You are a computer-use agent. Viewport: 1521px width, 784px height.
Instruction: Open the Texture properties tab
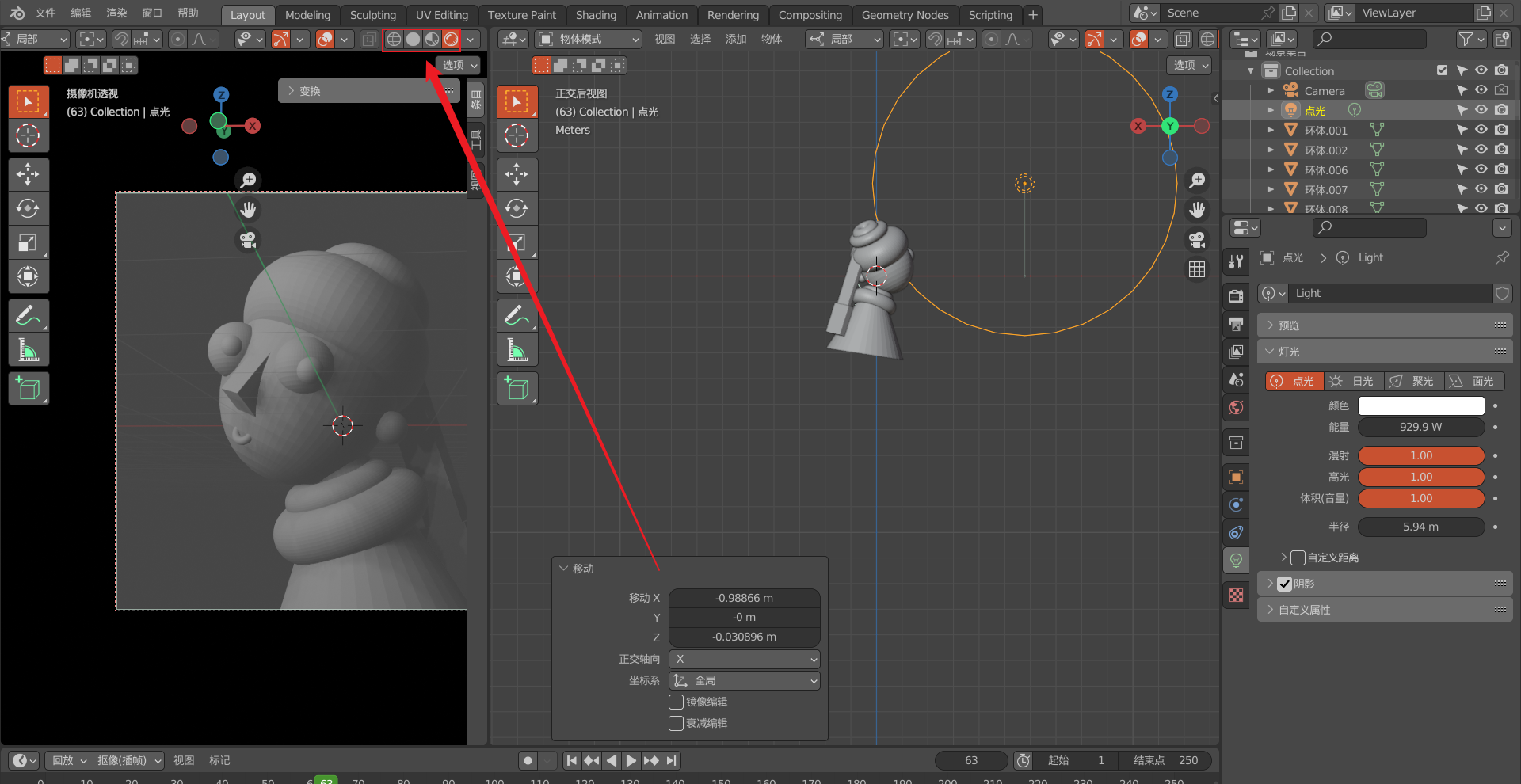click(1236, 595)
